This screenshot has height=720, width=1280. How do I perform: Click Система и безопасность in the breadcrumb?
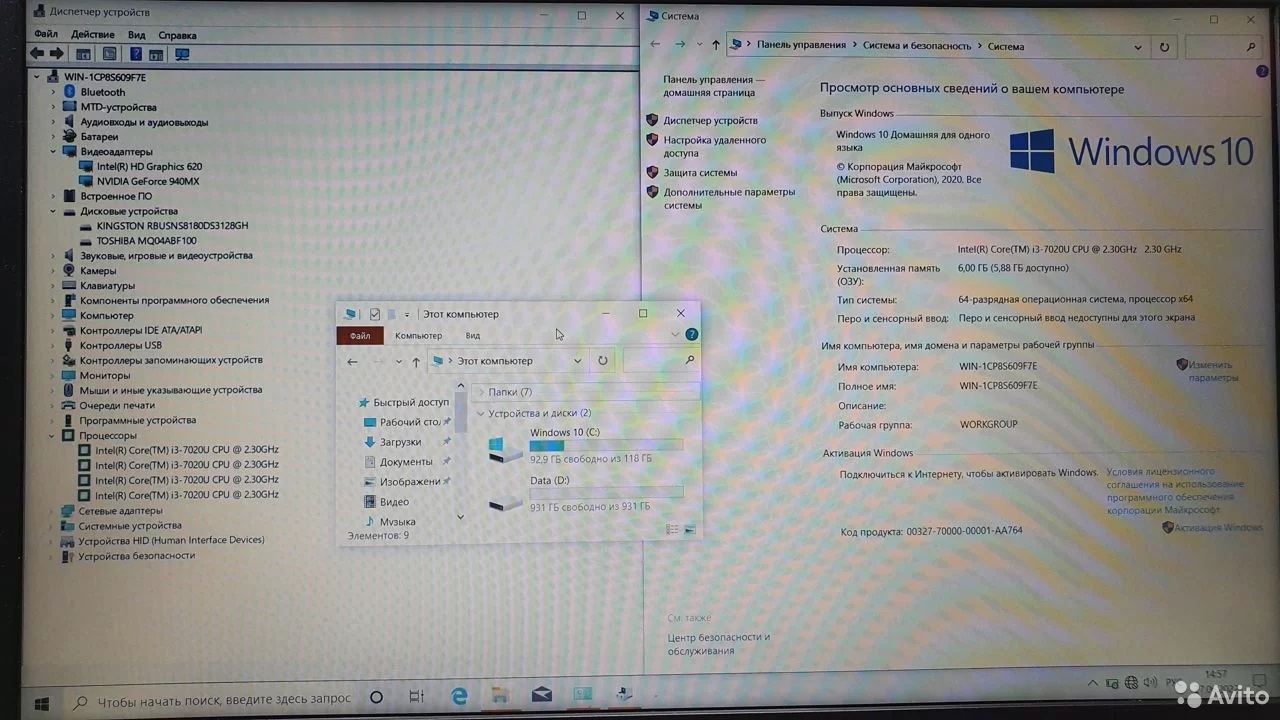[x=917, y=46]
